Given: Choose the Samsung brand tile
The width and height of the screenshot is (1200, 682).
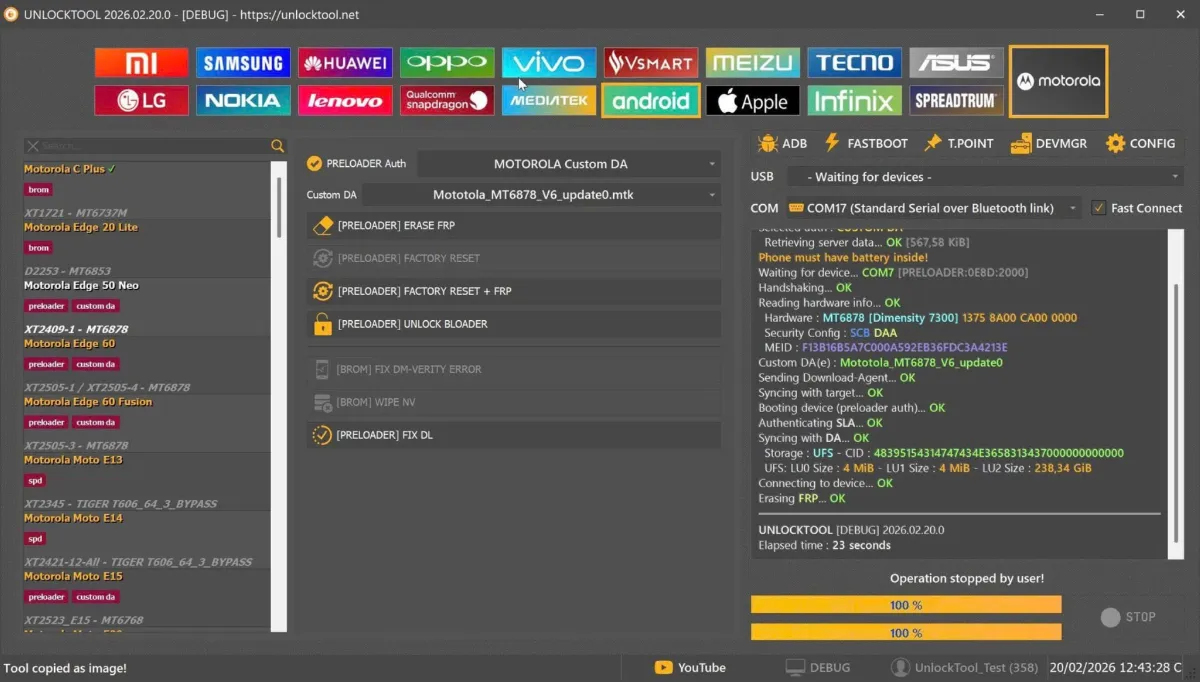Looking at the screenshot, I should tap(243, 63).
